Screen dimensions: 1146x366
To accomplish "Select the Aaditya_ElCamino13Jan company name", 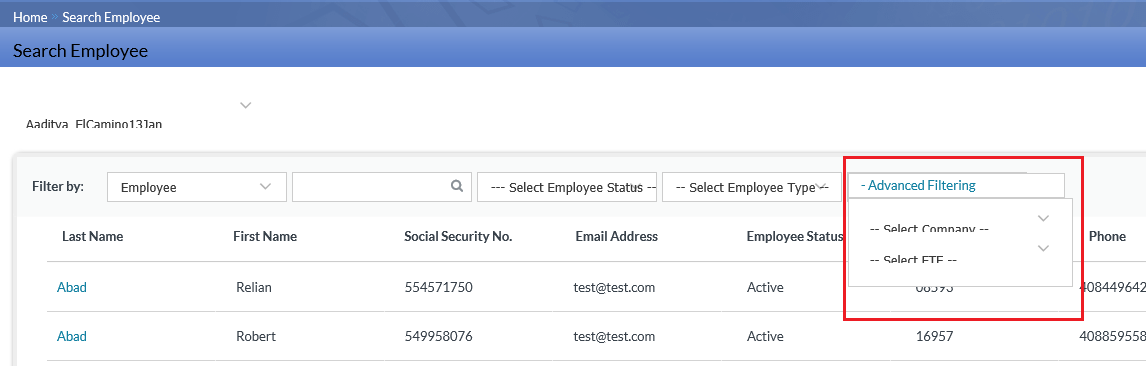I will pyautogui.click(x=94, y=123).
